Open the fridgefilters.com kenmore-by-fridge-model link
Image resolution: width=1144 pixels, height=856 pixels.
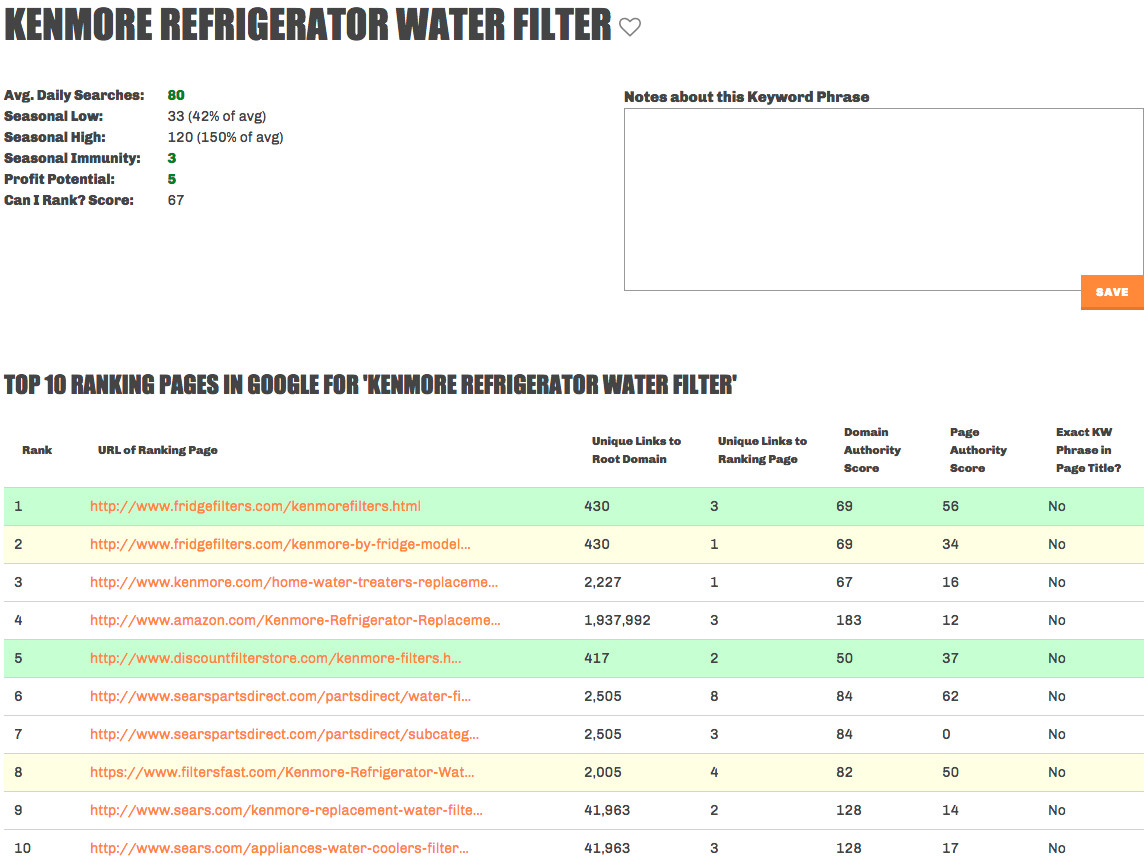point(280,544)
